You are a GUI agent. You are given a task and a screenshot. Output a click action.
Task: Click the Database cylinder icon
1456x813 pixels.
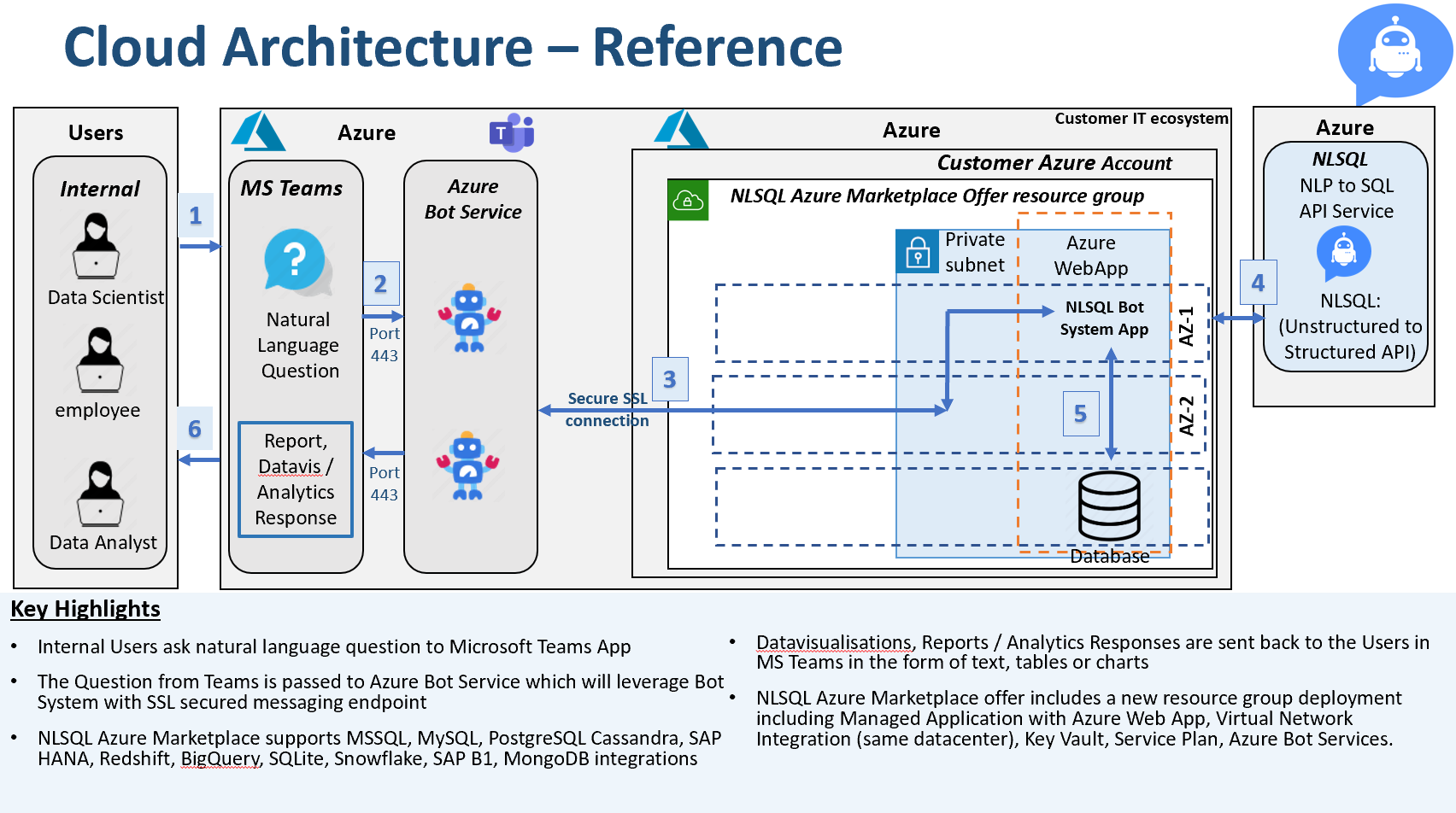(x=1109, y=506)
